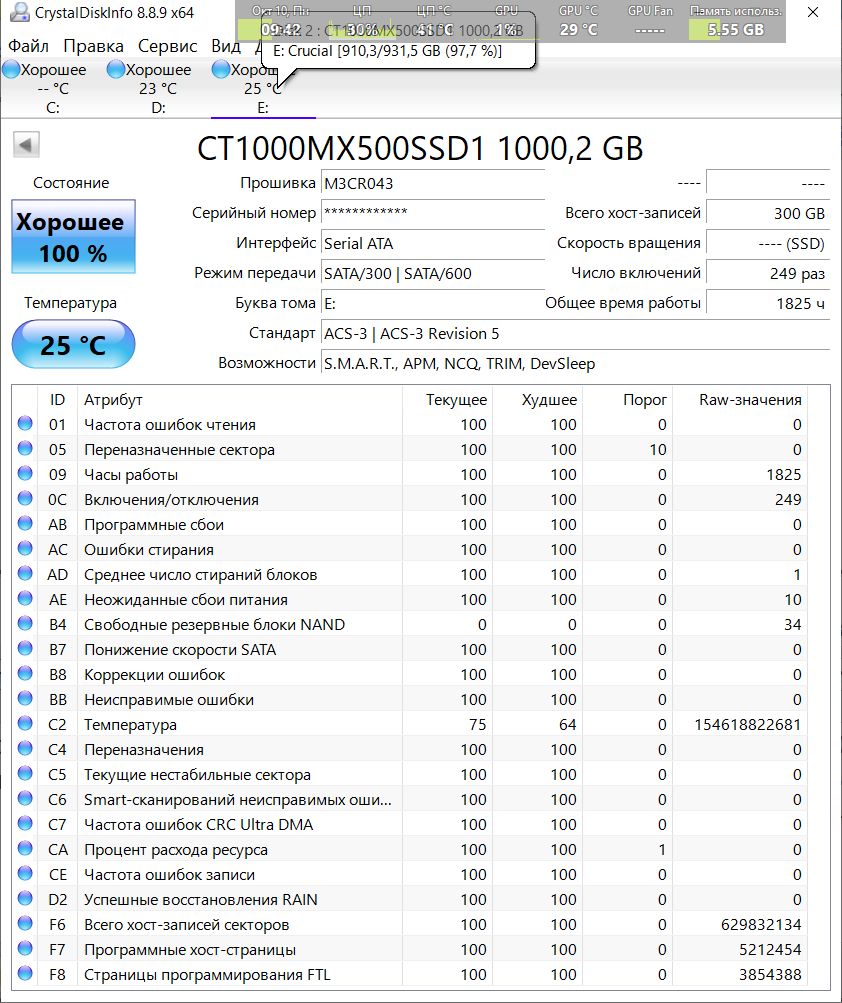Click the status orb for Температура attribute
The height and width of the screenshot is (1003, 842).
click(x=25, y=725)
